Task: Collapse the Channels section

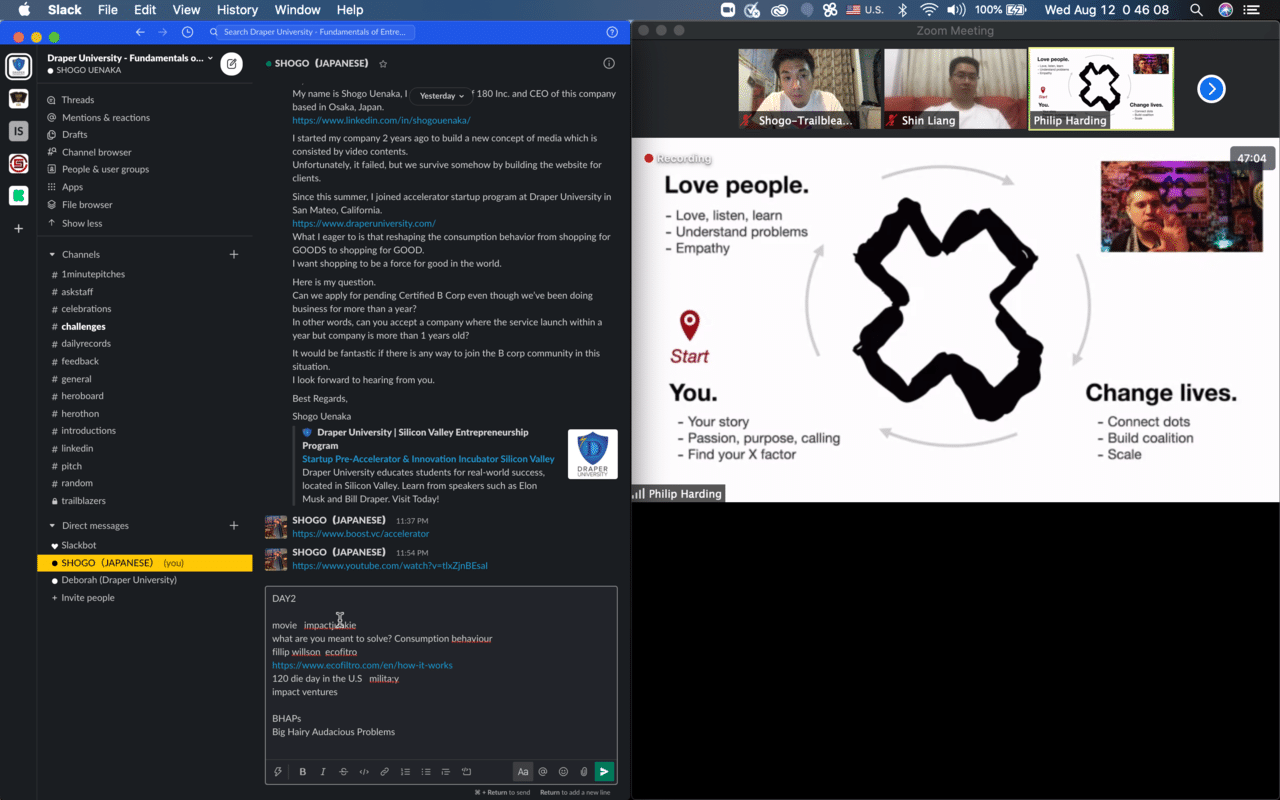Action: click(x=53, y=254)
